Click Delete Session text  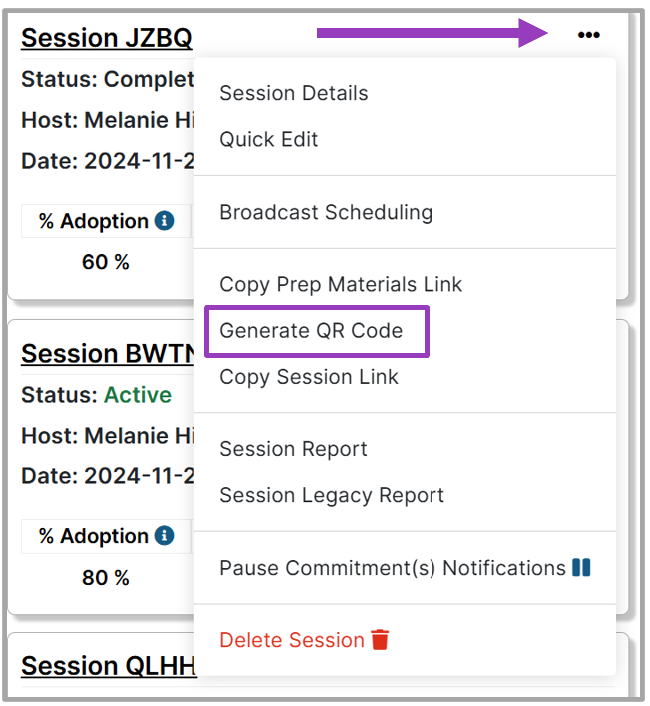point(292,640)
